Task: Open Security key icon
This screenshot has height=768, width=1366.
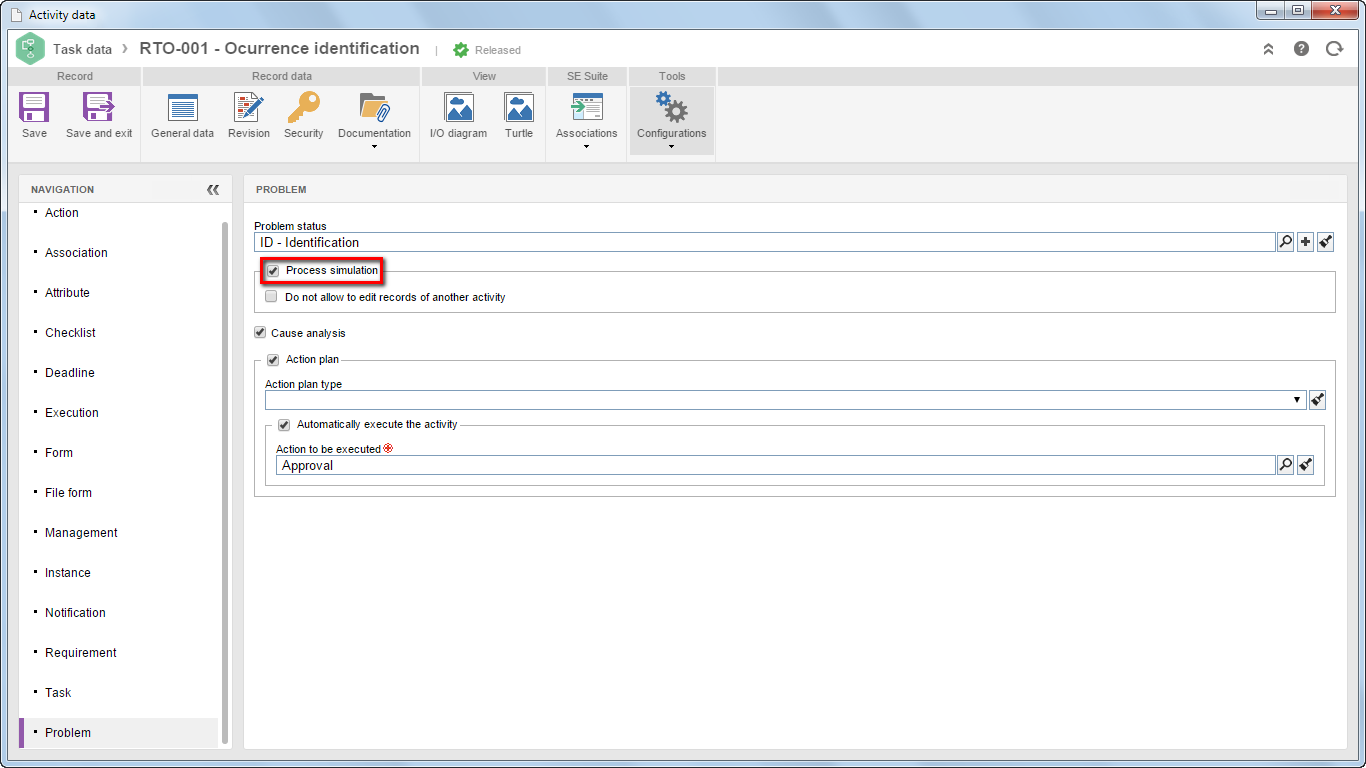Action: click(x=303, y=108)
